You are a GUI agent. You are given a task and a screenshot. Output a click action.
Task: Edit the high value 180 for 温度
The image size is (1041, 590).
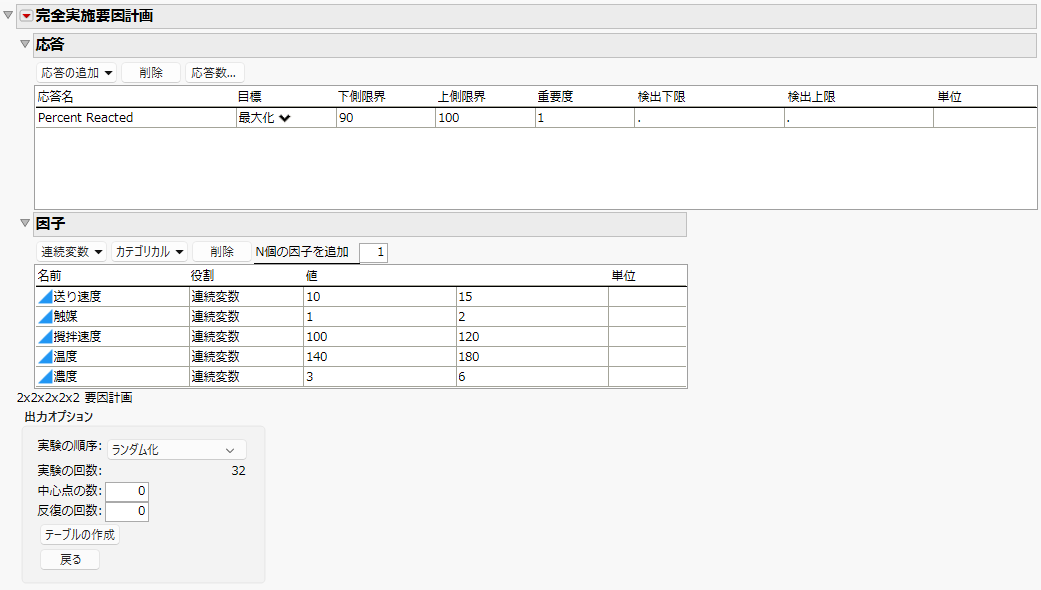(x=532, y=356)
